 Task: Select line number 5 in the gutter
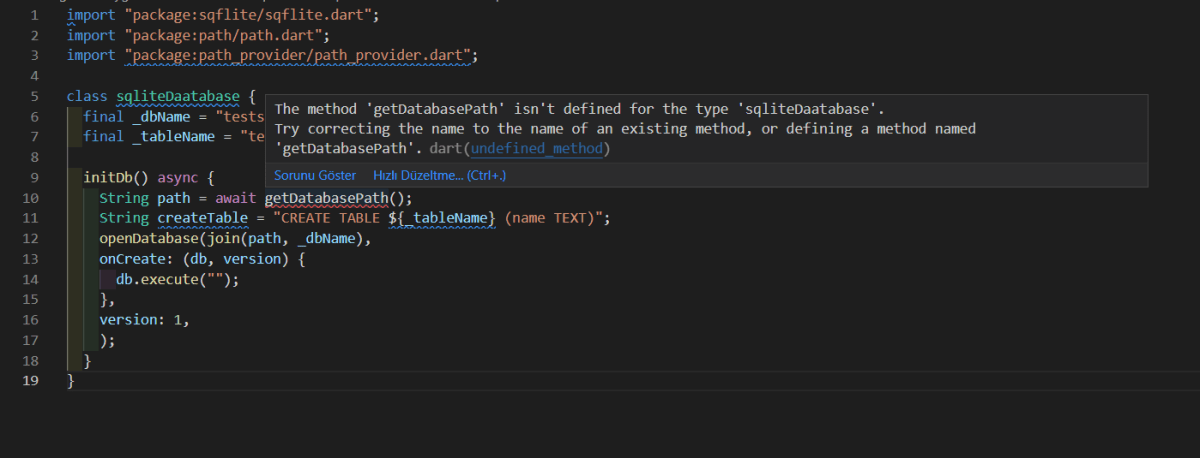(36, 96)
